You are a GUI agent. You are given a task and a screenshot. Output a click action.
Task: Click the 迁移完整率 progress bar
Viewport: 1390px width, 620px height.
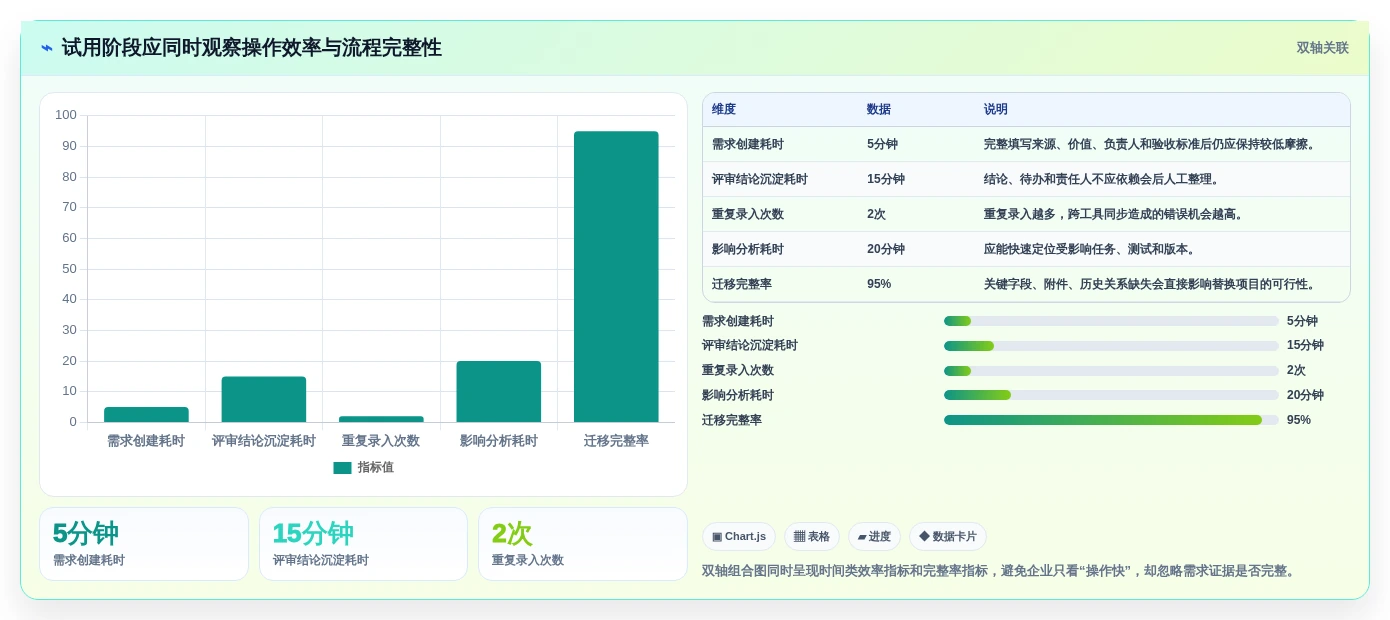[x=1111, y=420]
